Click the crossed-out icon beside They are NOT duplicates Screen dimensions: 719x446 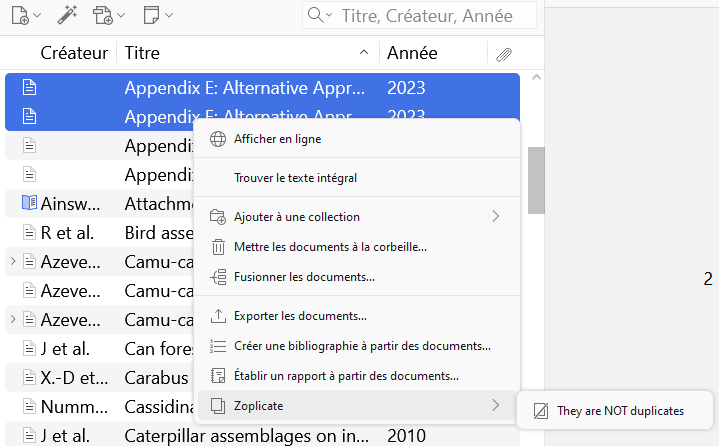[541, 411]
